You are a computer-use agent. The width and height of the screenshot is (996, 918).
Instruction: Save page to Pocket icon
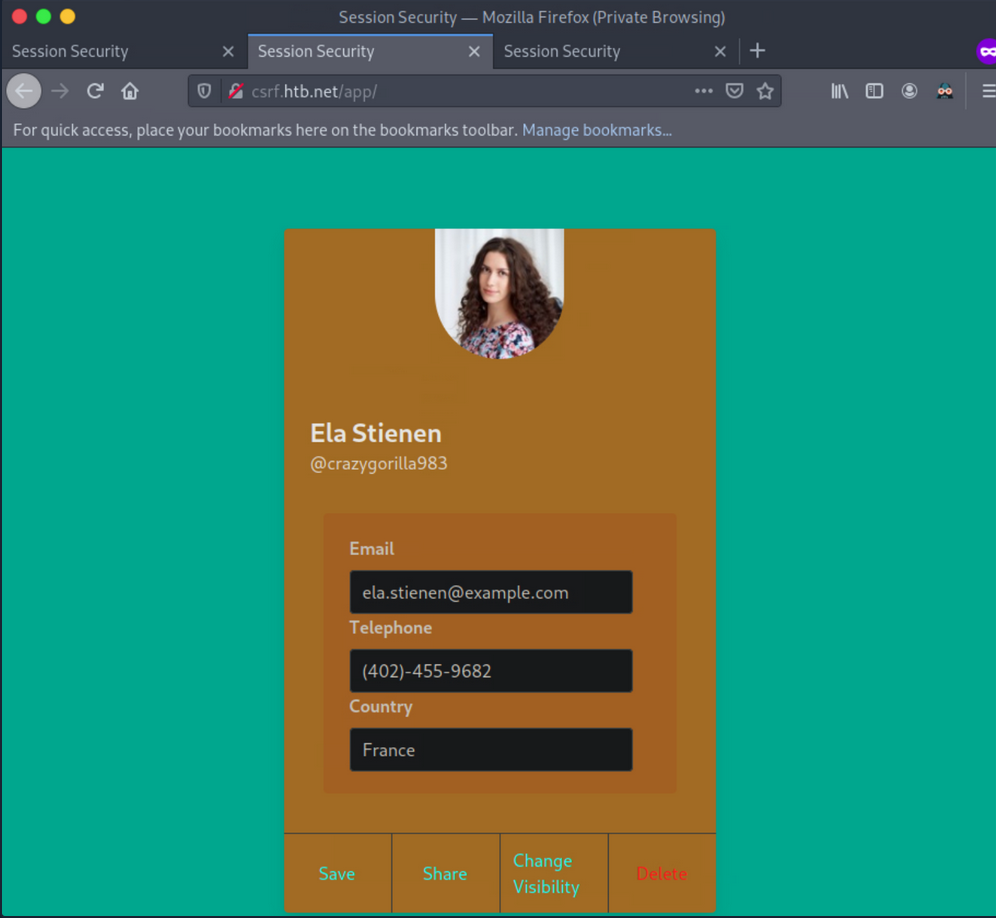(x=734, y=91)
